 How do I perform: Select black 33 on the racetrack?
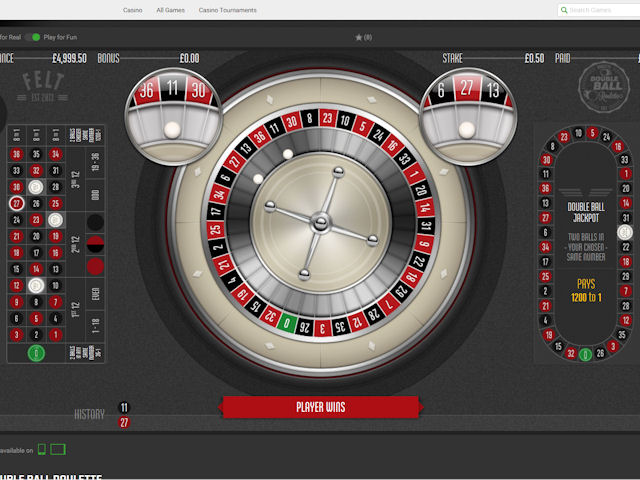(x=625, y=160)
